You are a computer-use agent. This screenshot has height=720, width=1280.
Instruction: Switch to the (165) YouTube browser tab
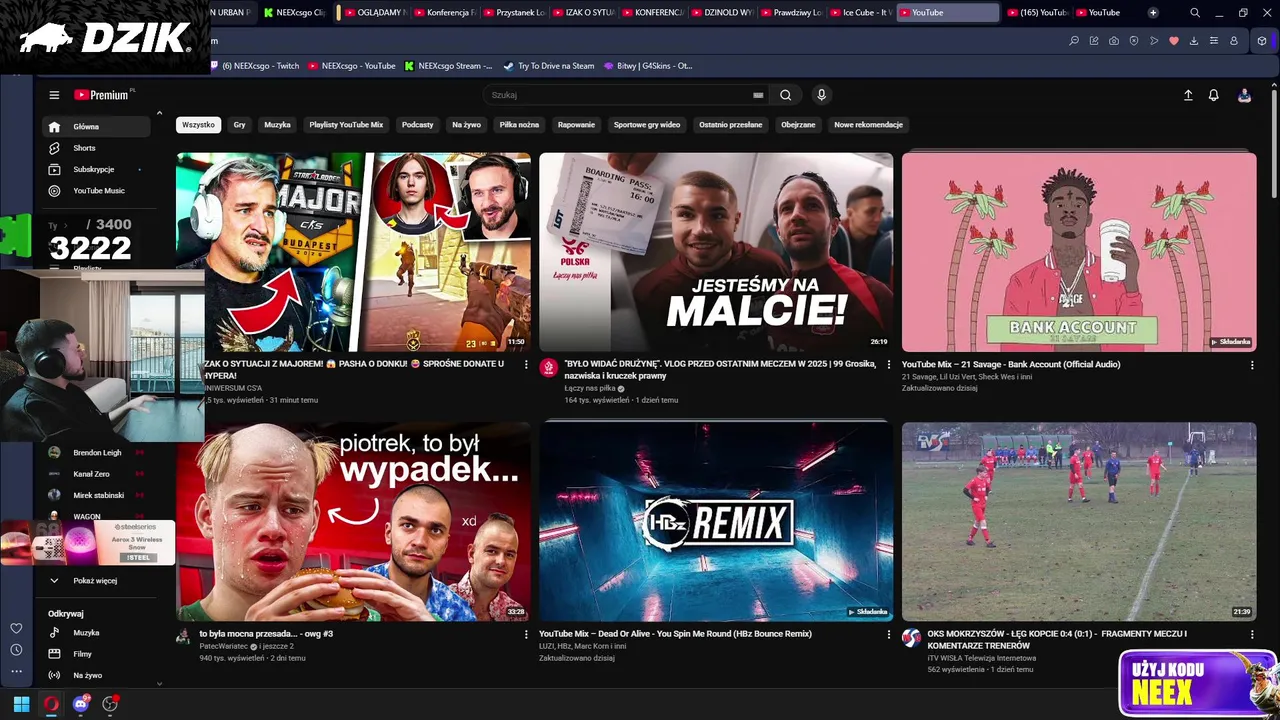1037,13
